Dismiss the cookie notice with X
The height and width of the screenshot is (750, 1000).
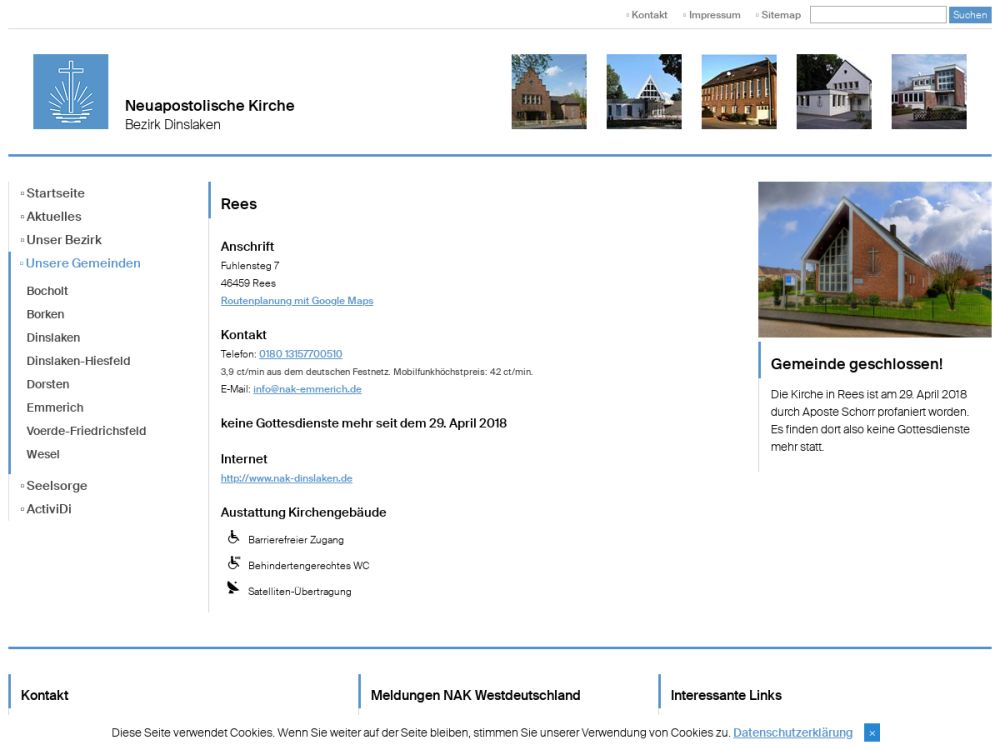coord(872,733)
